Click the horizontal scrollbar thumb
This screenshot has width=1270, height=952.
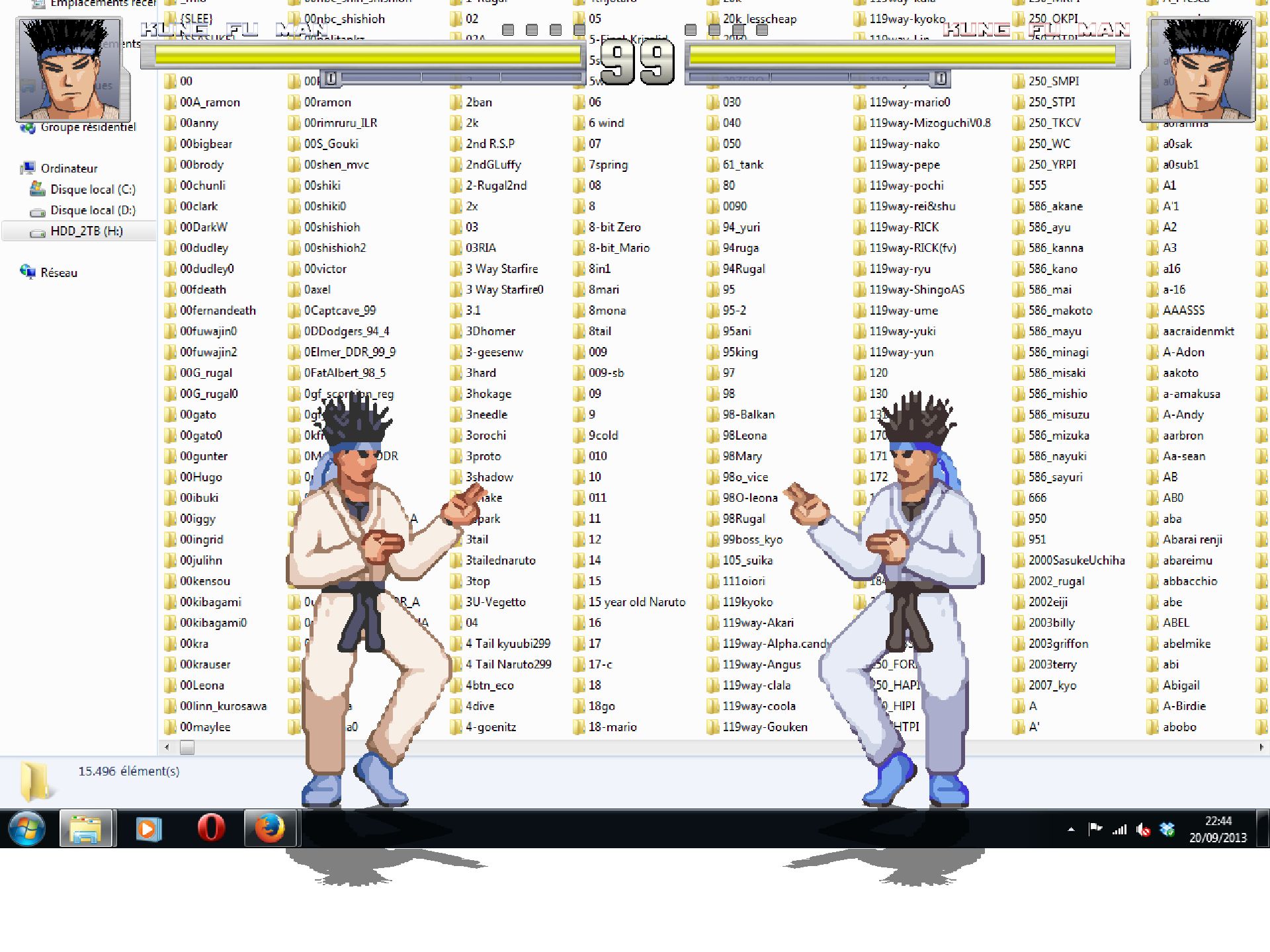click(187, 748)
